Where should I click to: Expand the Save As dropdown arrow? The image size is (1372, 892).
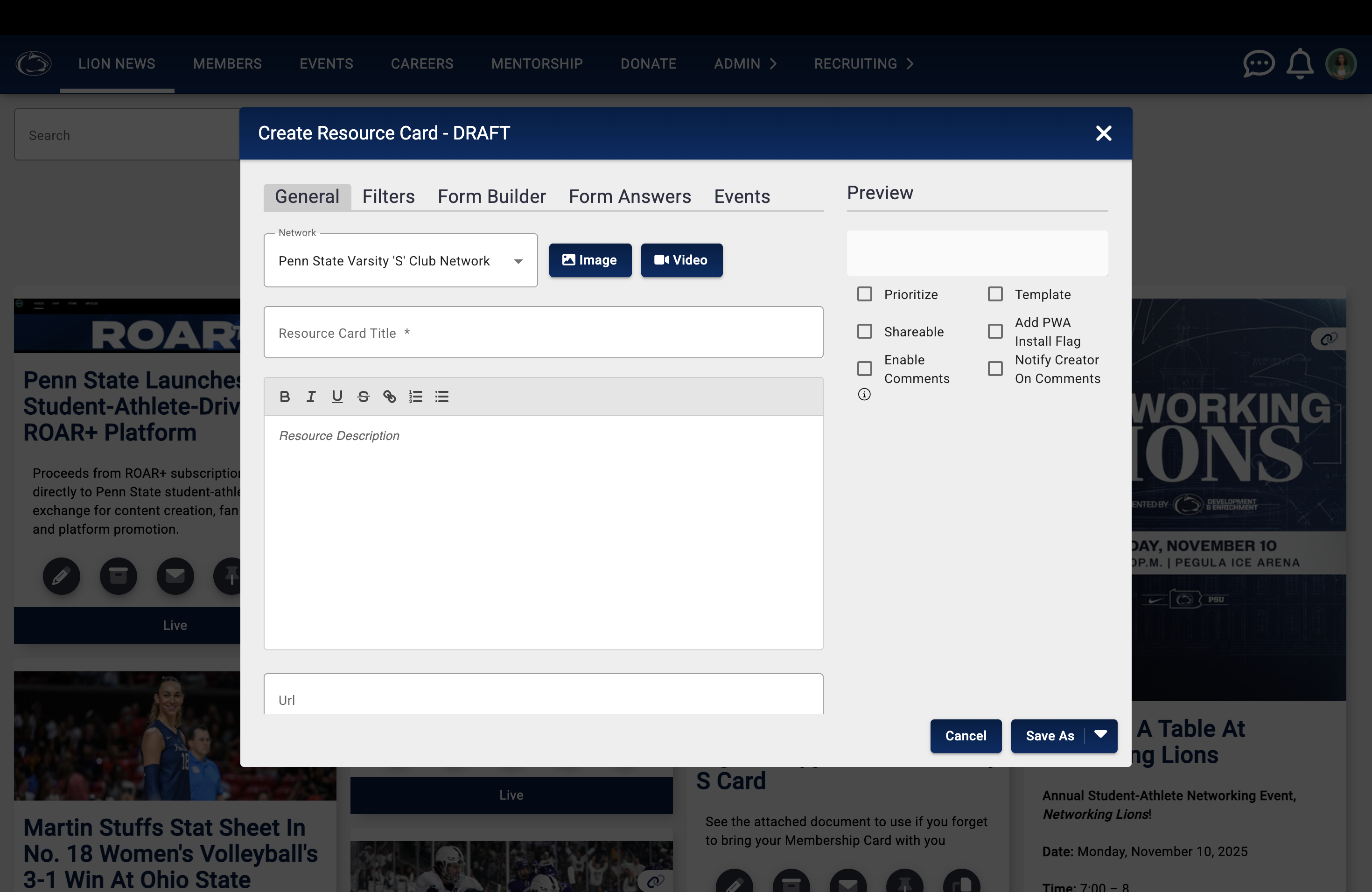click(x=1100, y=735)
